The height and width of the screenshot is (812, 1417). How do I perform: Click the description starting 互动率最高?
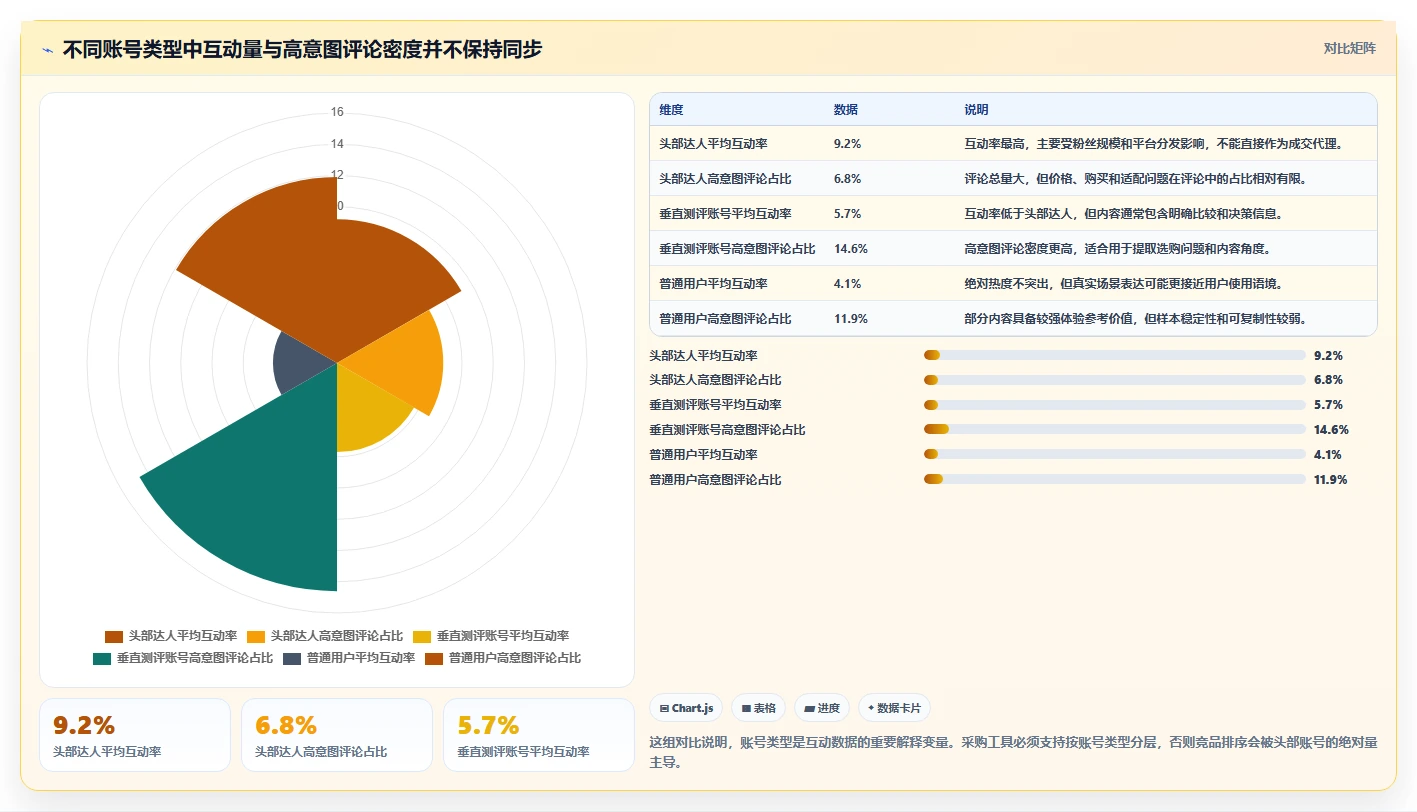[1153, 143]
